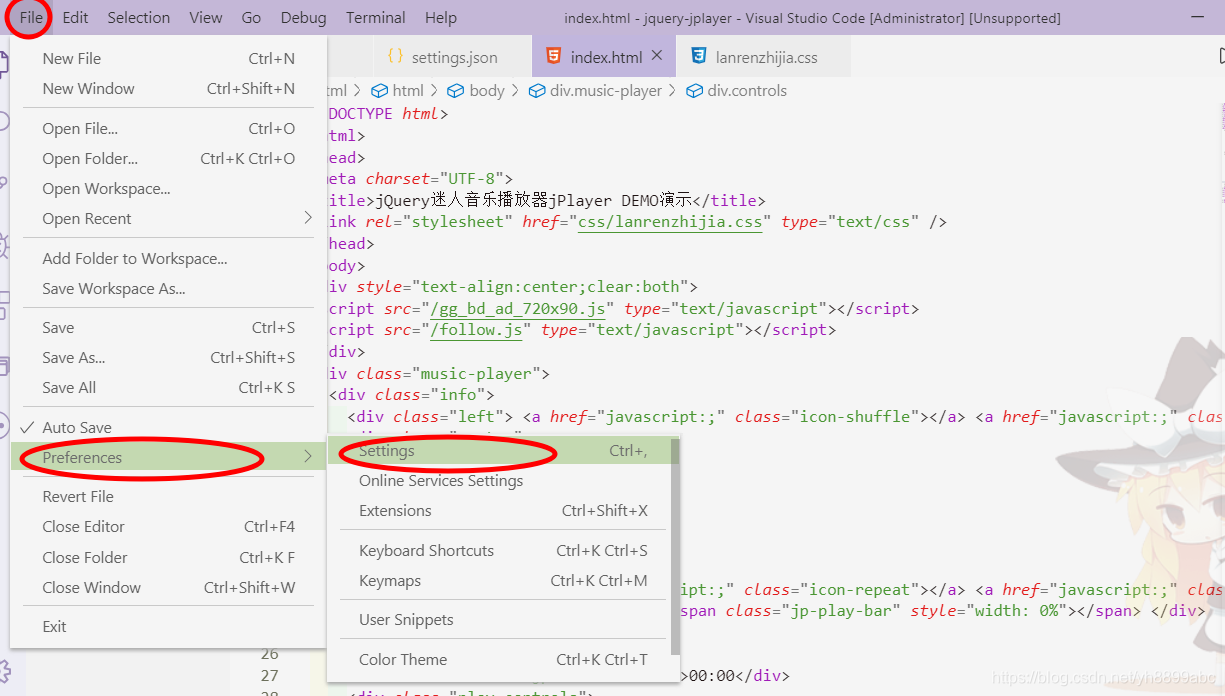This screenshot has width=1225, height=696.
Task: Toggle the Auto Save option
Action: coord(168,428)
